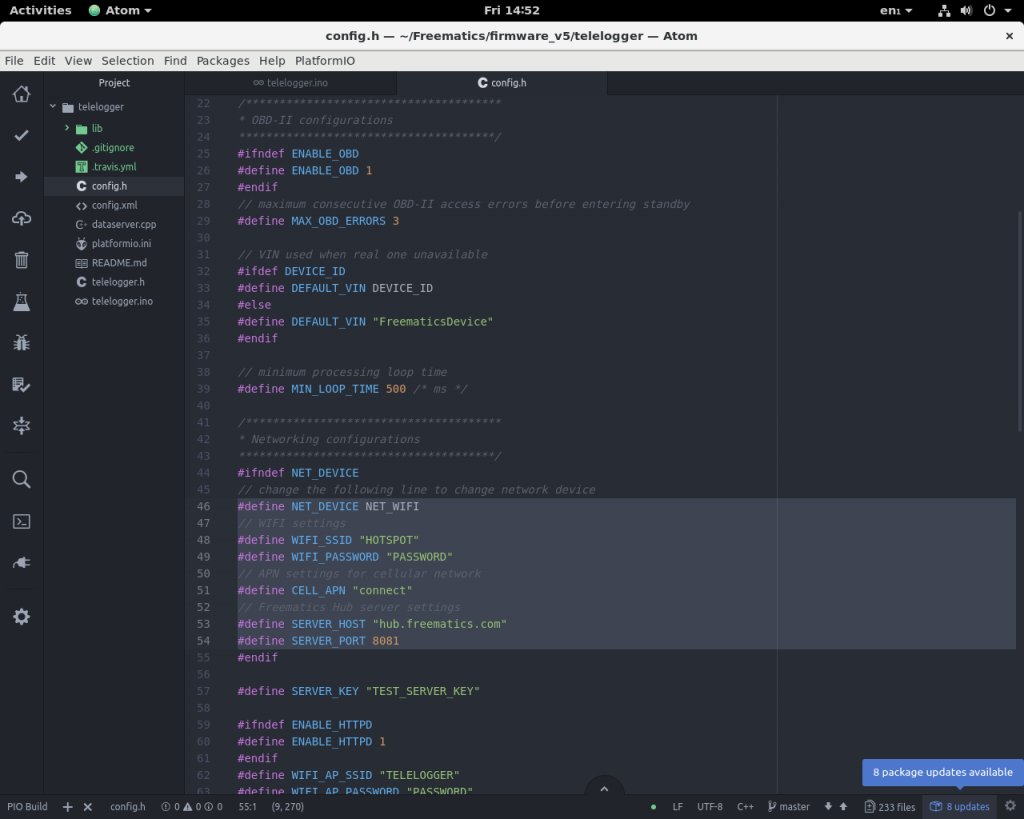1024x819 pixels.
Task: Switch to the telelogger.ino tab
Action: point(289,83)
